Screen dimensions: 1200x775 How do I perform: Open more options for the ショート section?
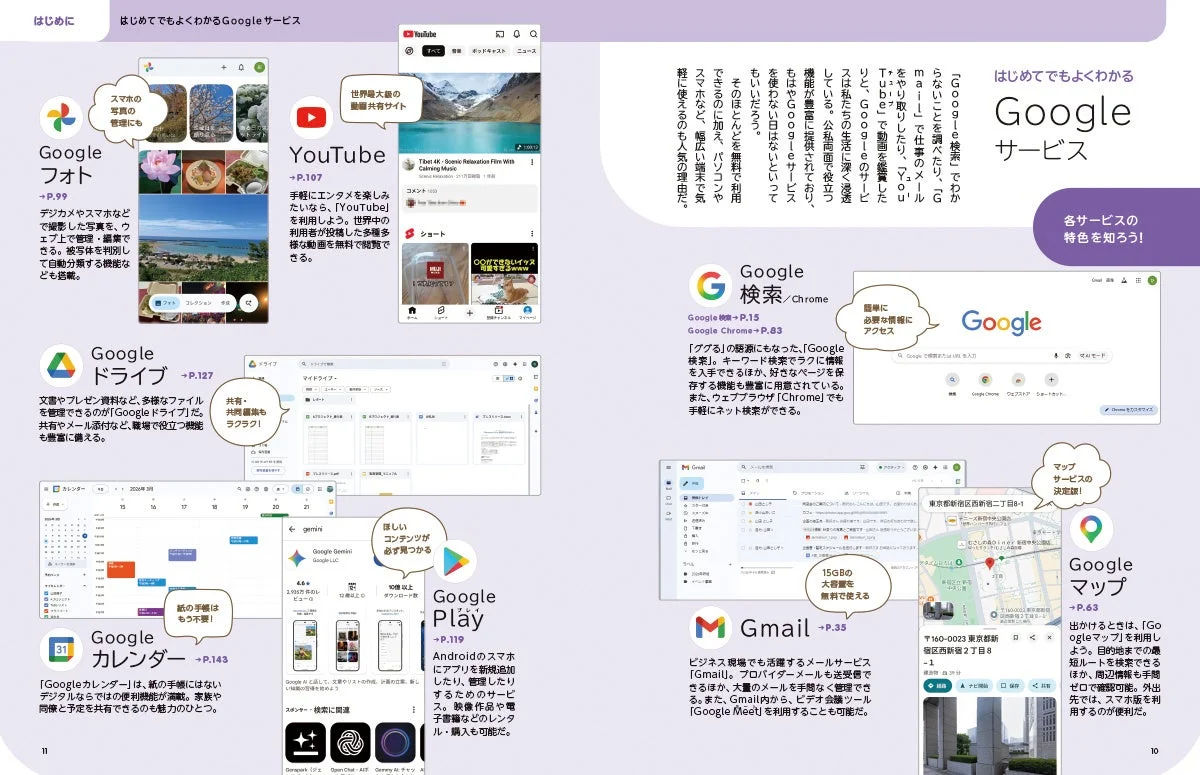[x=532, y=234]
